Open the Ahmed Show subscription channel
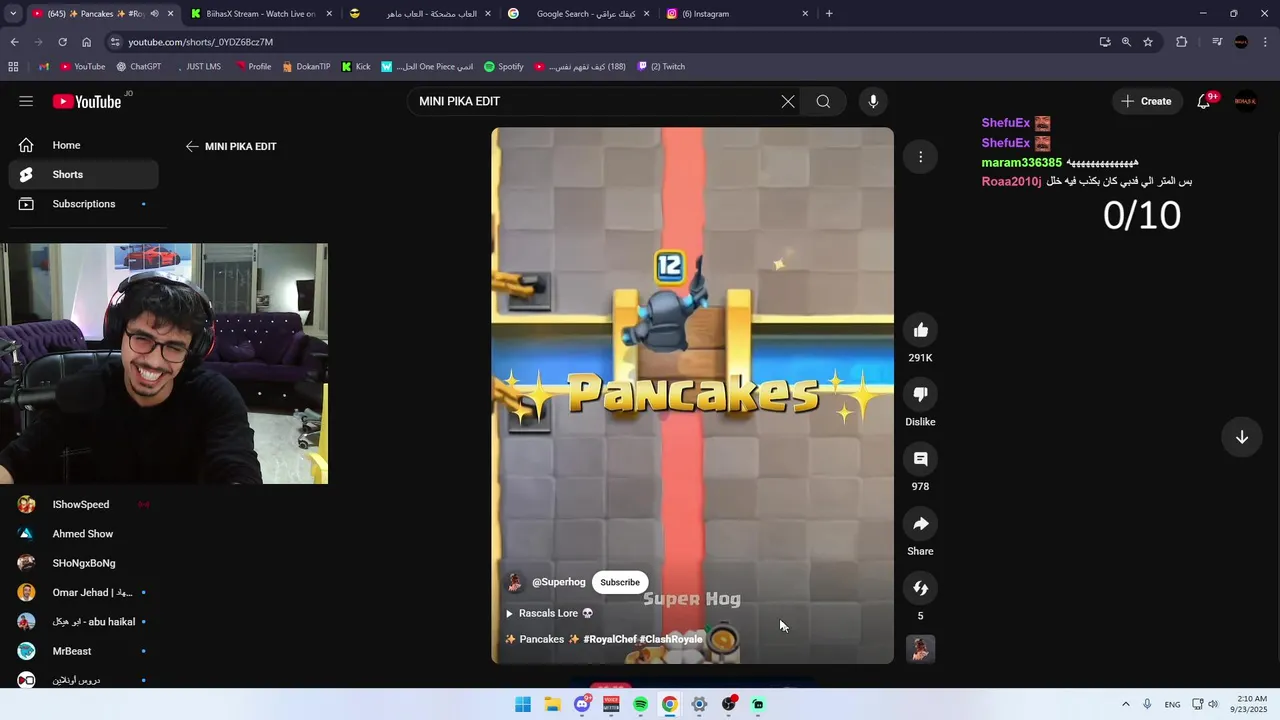 pyautogui.click(x=84, y=534)
